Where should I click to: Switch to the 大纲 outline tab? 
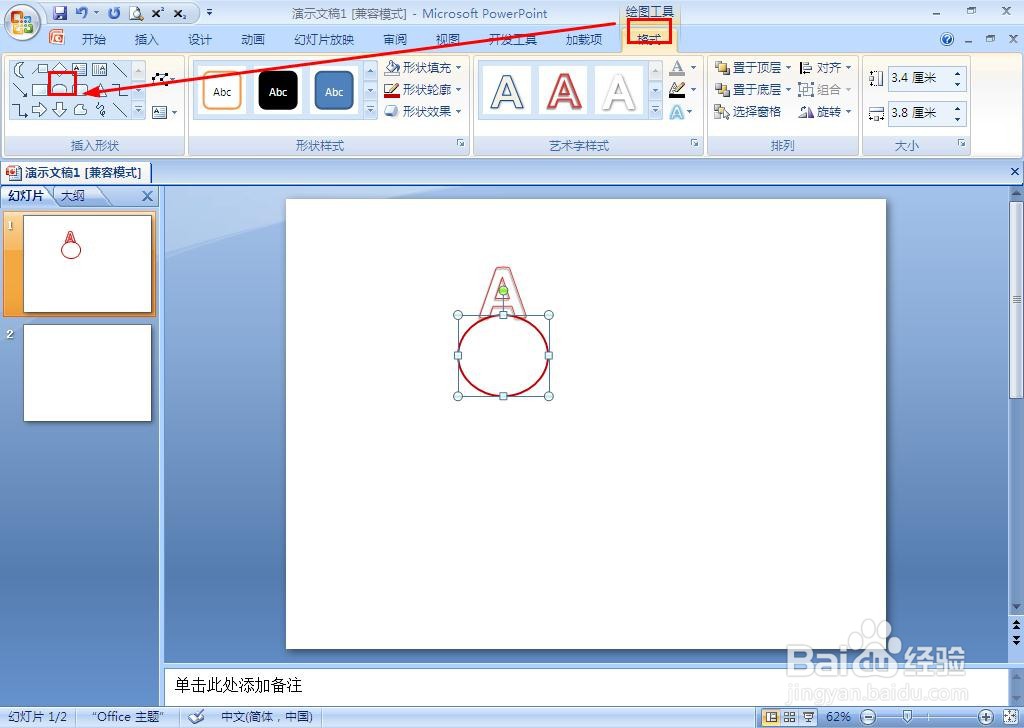(x=74, y=196)
